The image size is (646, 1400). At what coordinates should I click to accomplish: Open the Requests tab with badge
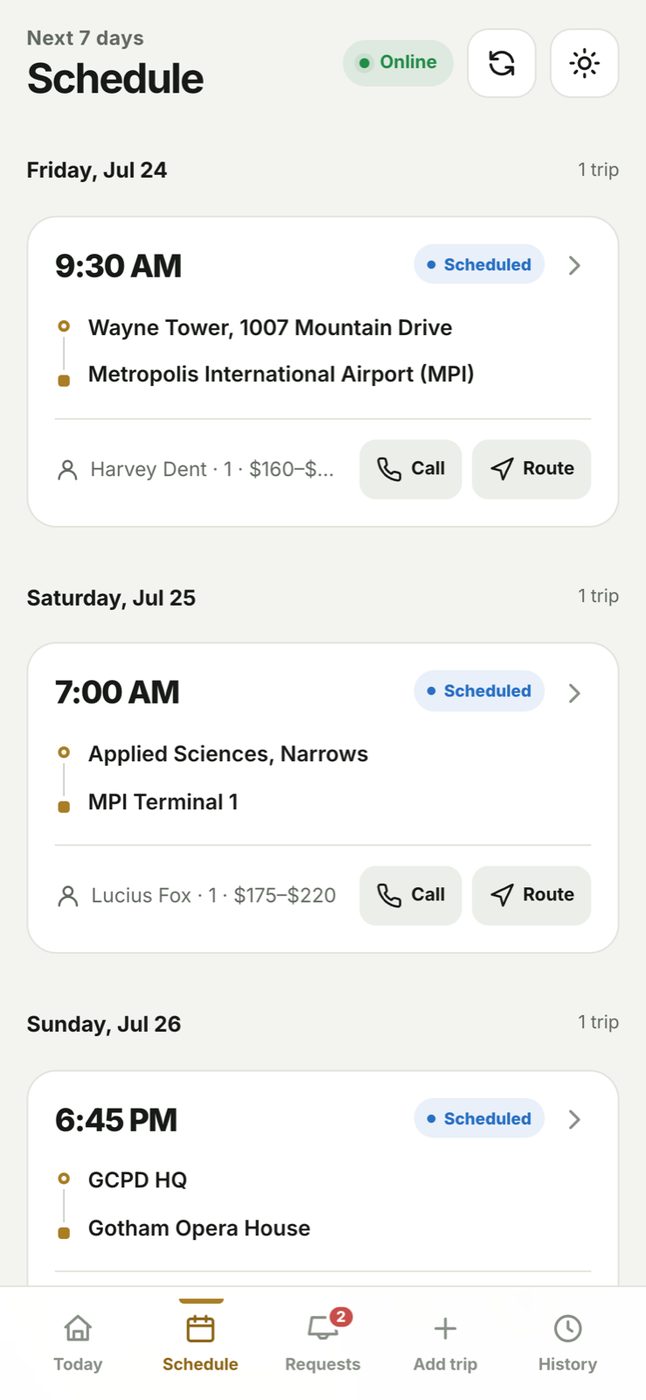coord(323,1343)
